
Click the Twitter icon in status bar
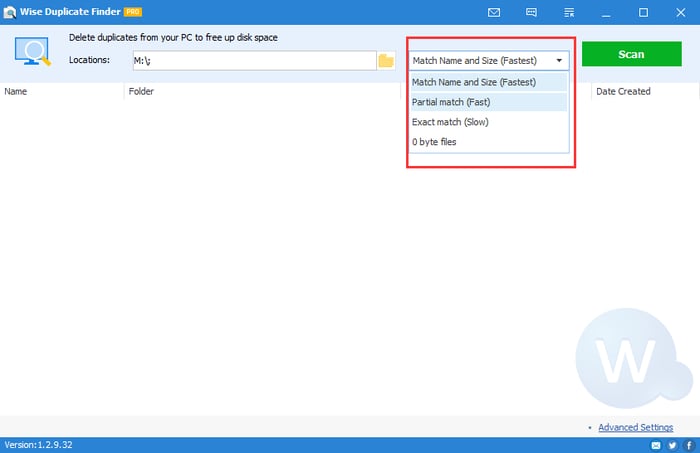[x=673, y=444]
